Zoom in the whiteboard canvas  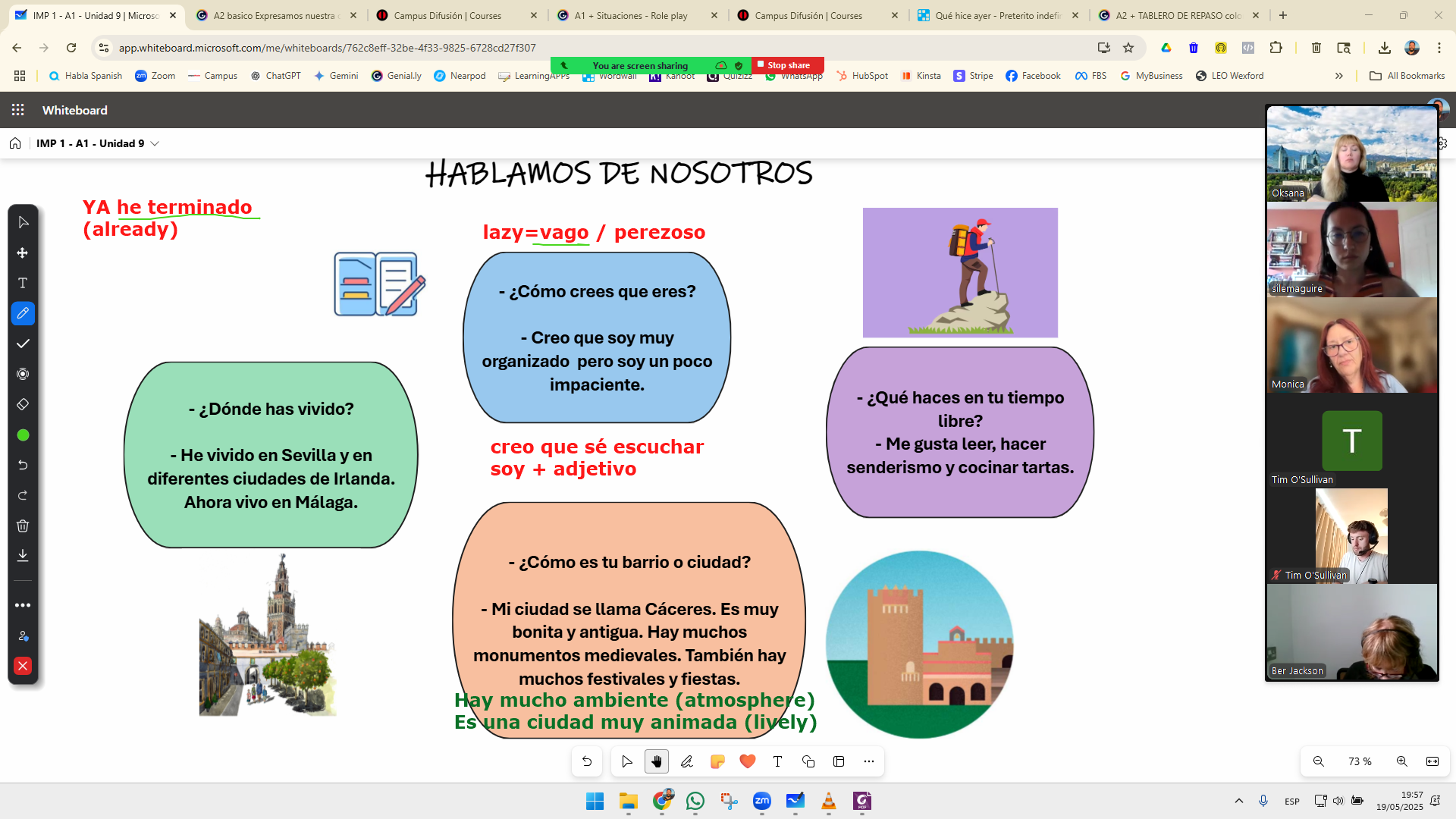1402,761
